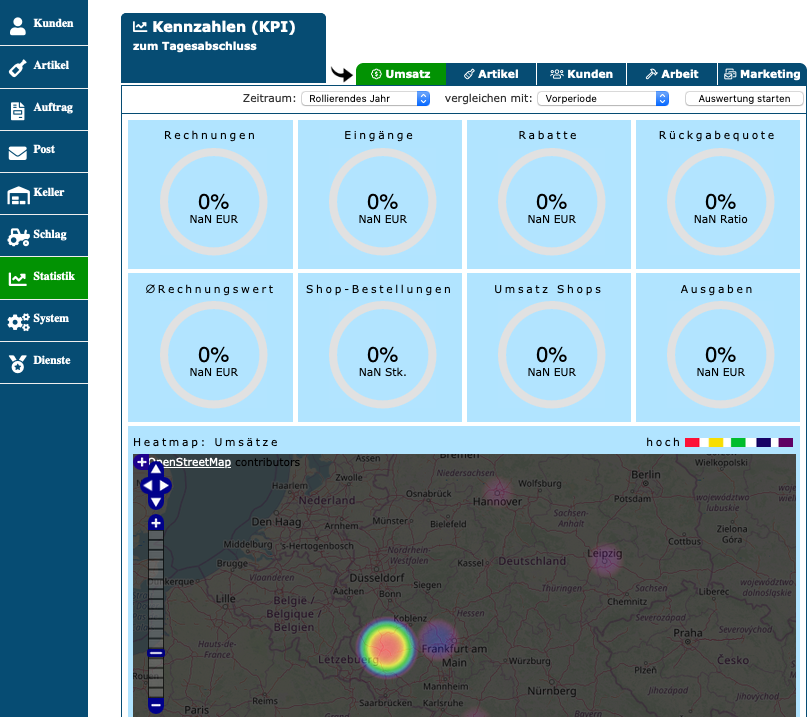
Task: Expand the Zeitraum dropdown
Action: (369, 99)
